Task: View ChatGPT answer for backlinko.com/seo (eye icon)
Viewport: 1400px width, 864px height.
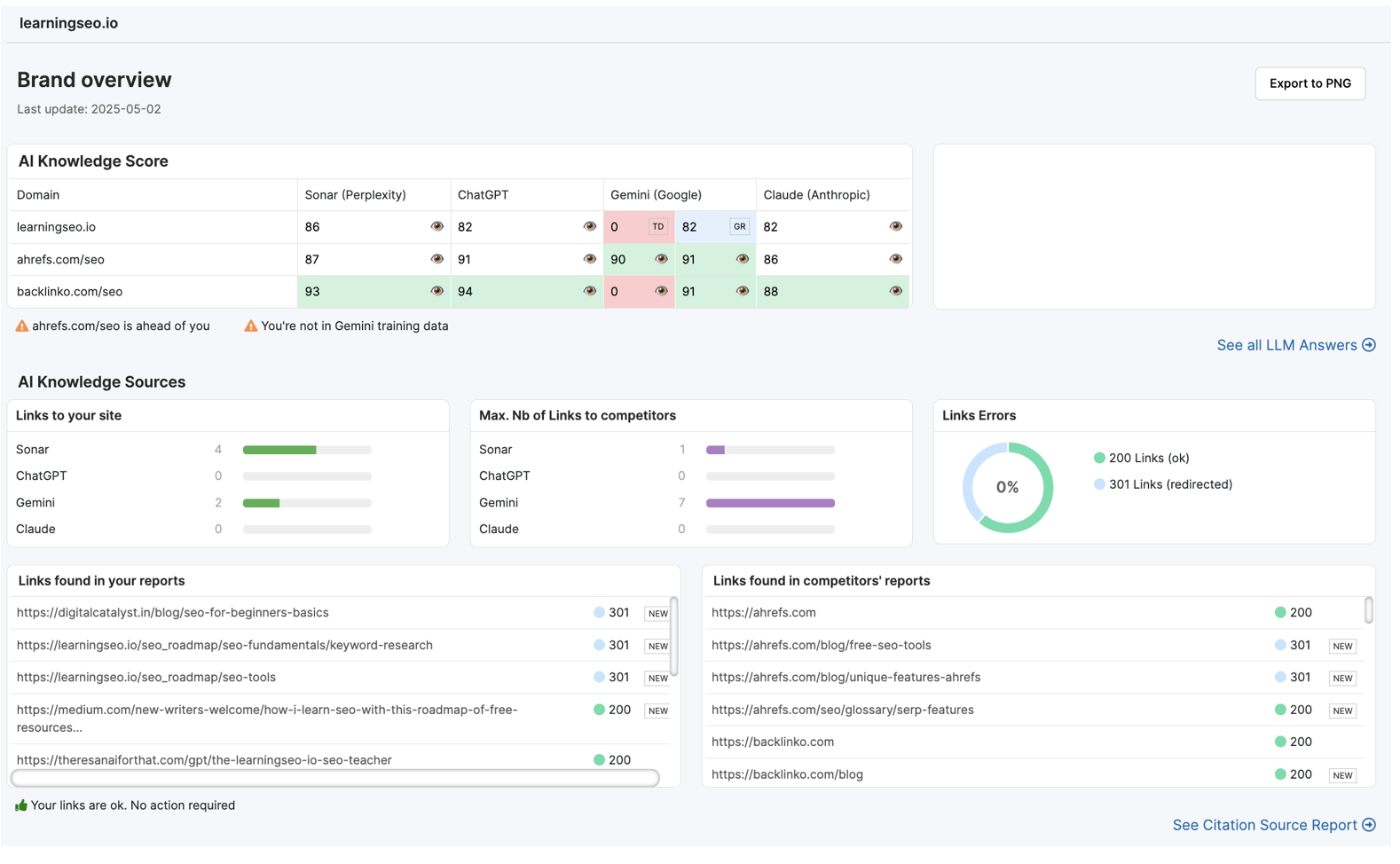Action: click(589, 291)
